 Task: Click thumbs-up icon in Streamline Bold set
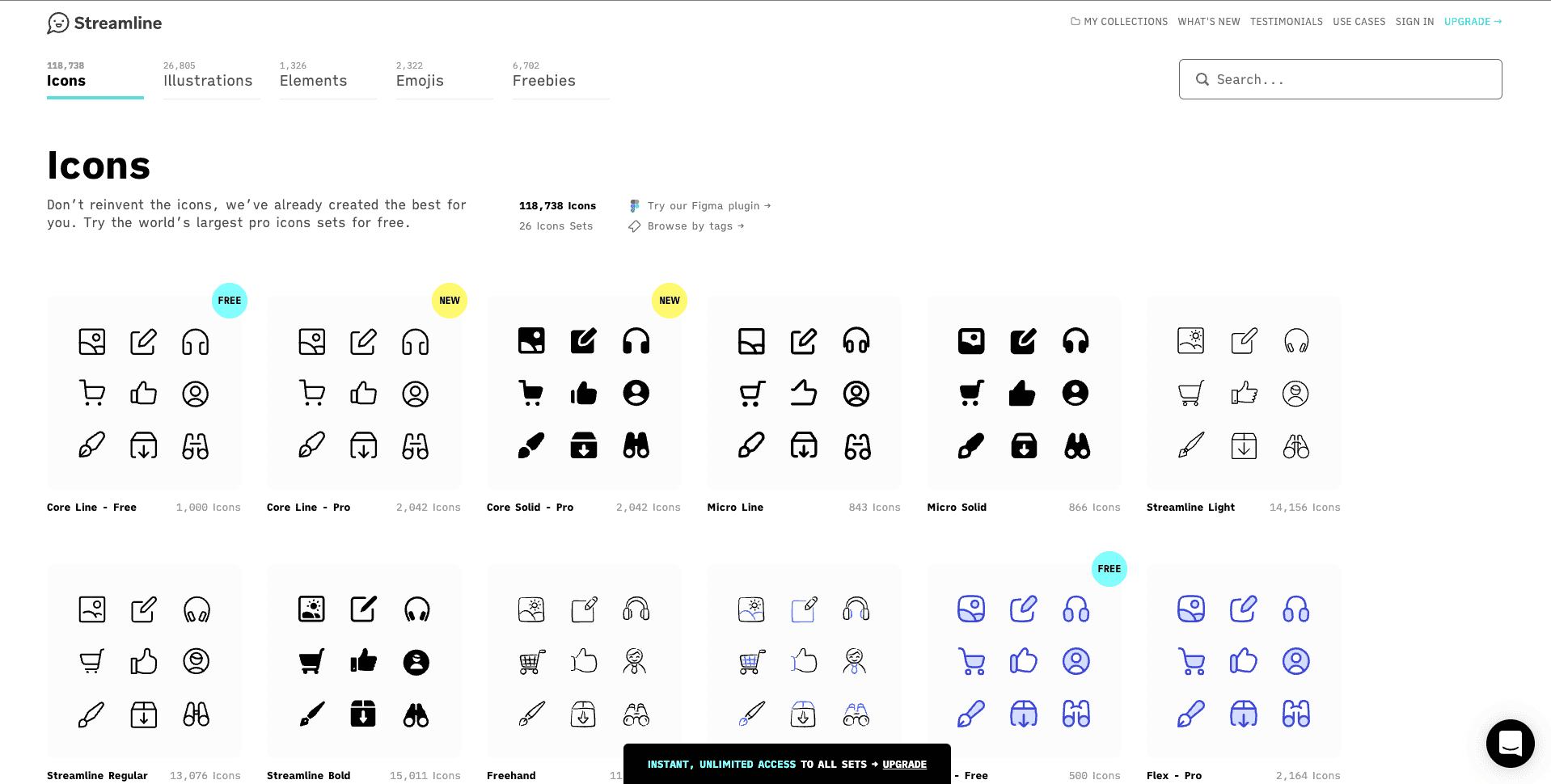click(364, 661)
